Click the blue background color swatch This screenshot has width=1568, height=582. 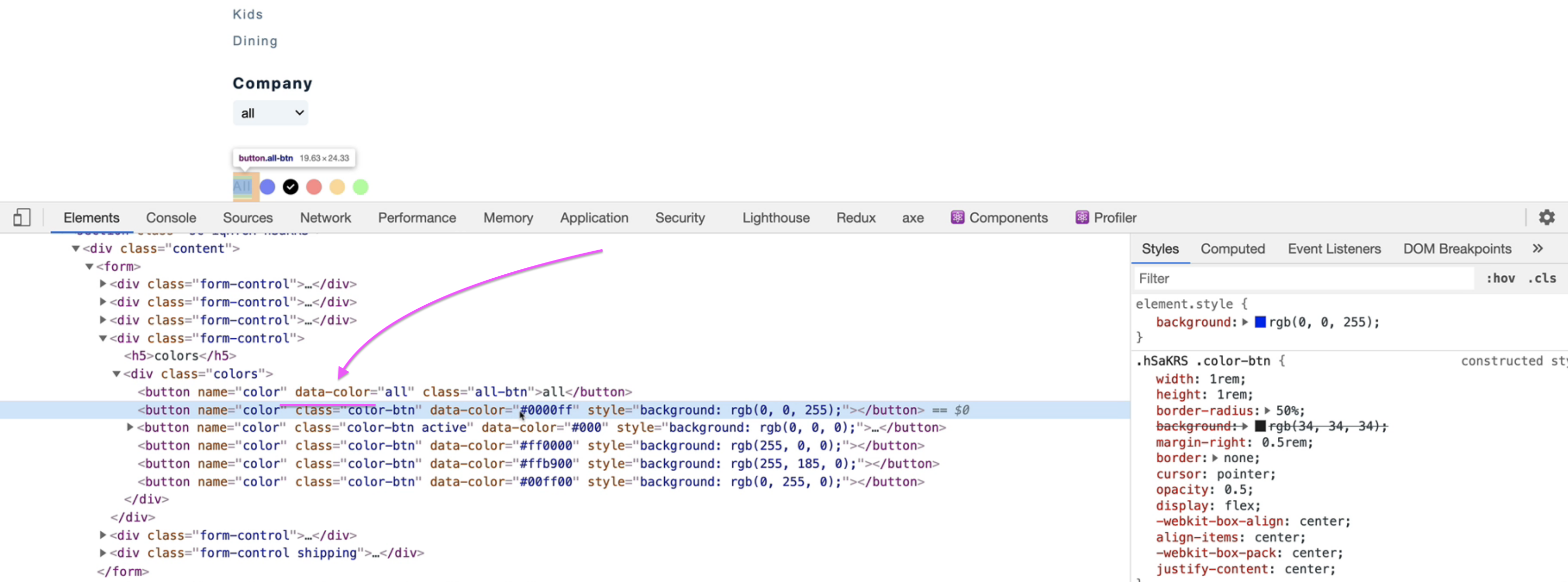(x=1260, y=323)
